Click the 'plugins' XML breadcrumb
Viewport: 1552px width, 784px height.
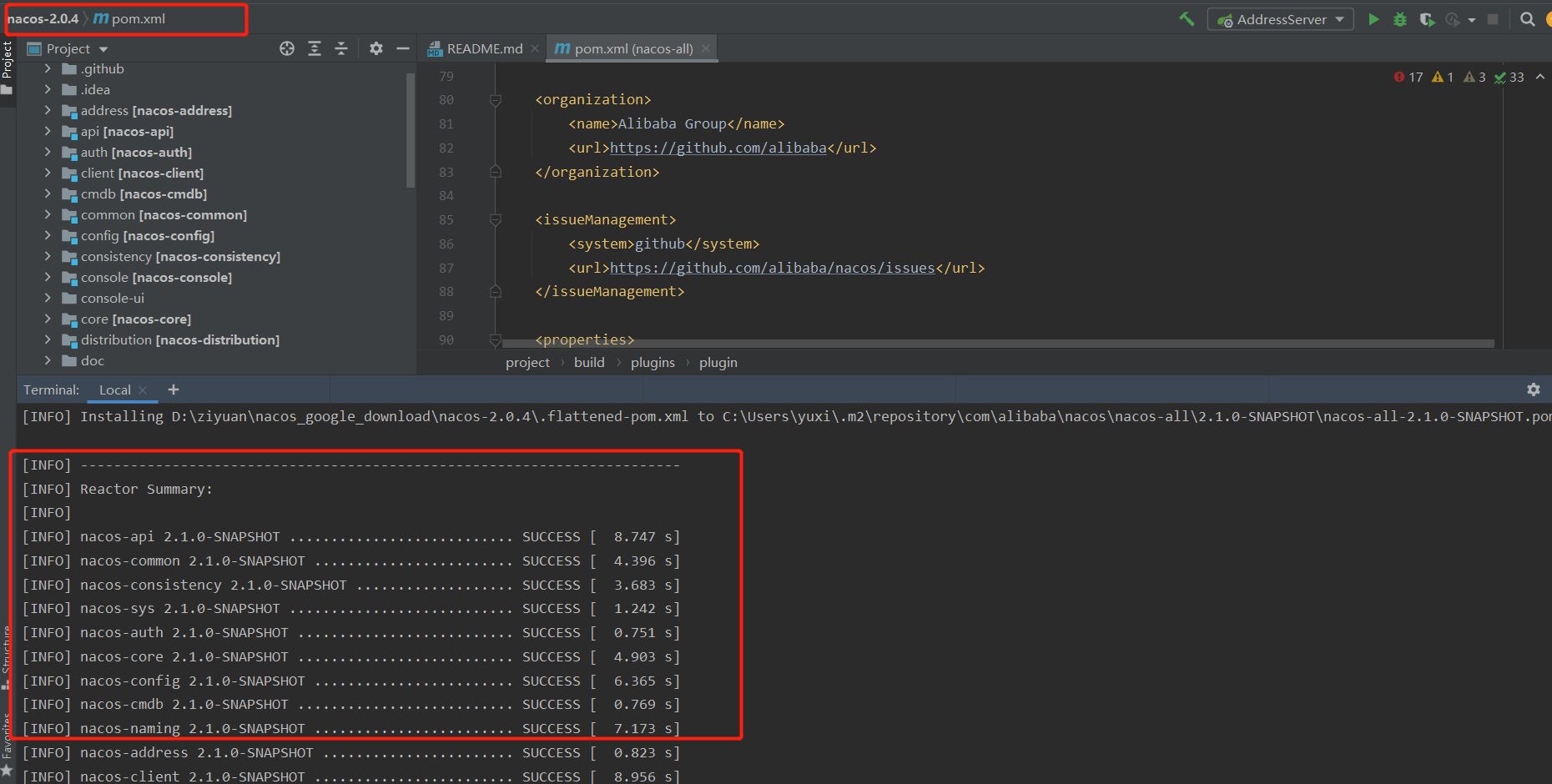tap(653, 362)
